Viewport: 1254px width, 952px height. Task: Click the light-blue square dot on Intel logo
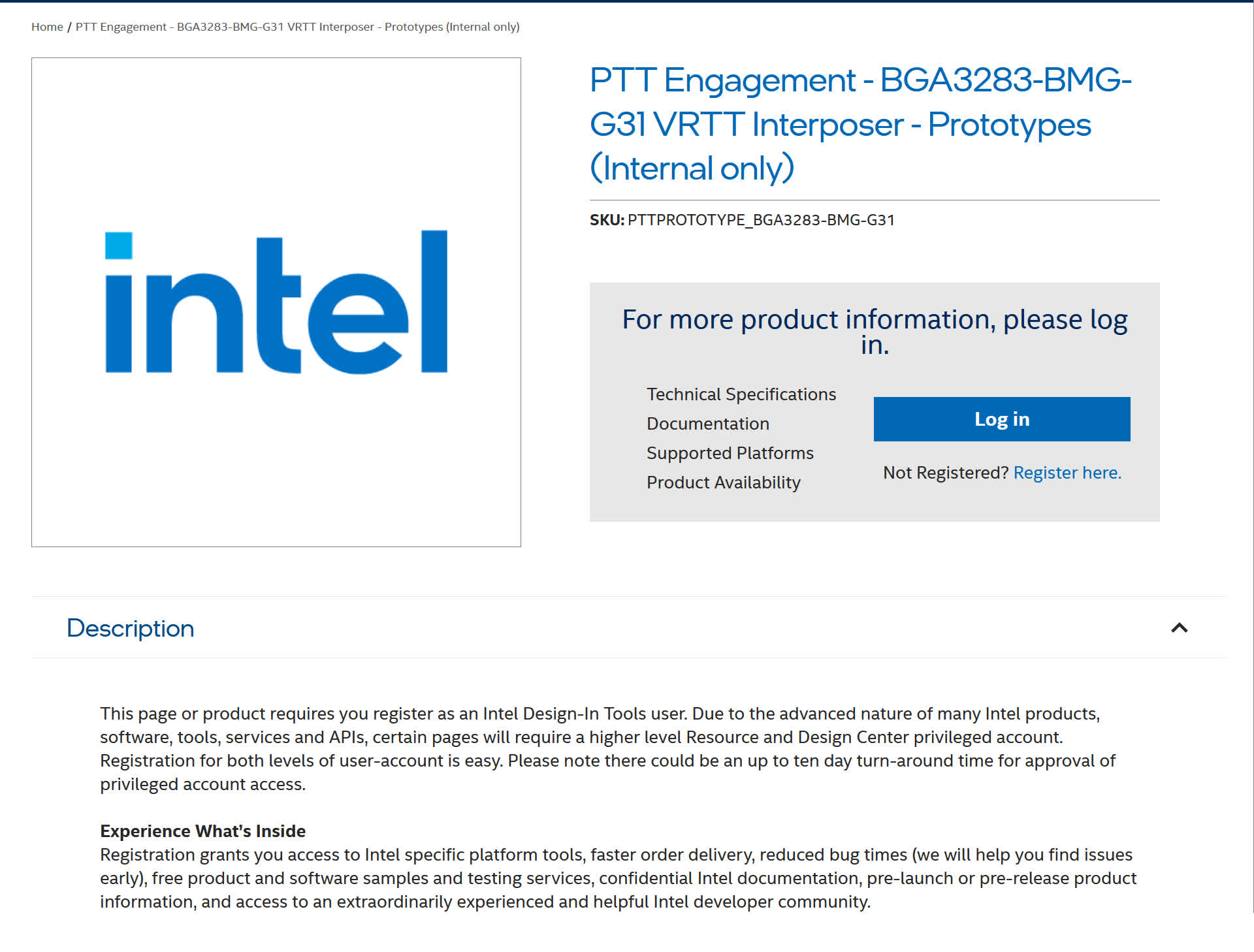[x=119, y=246]
